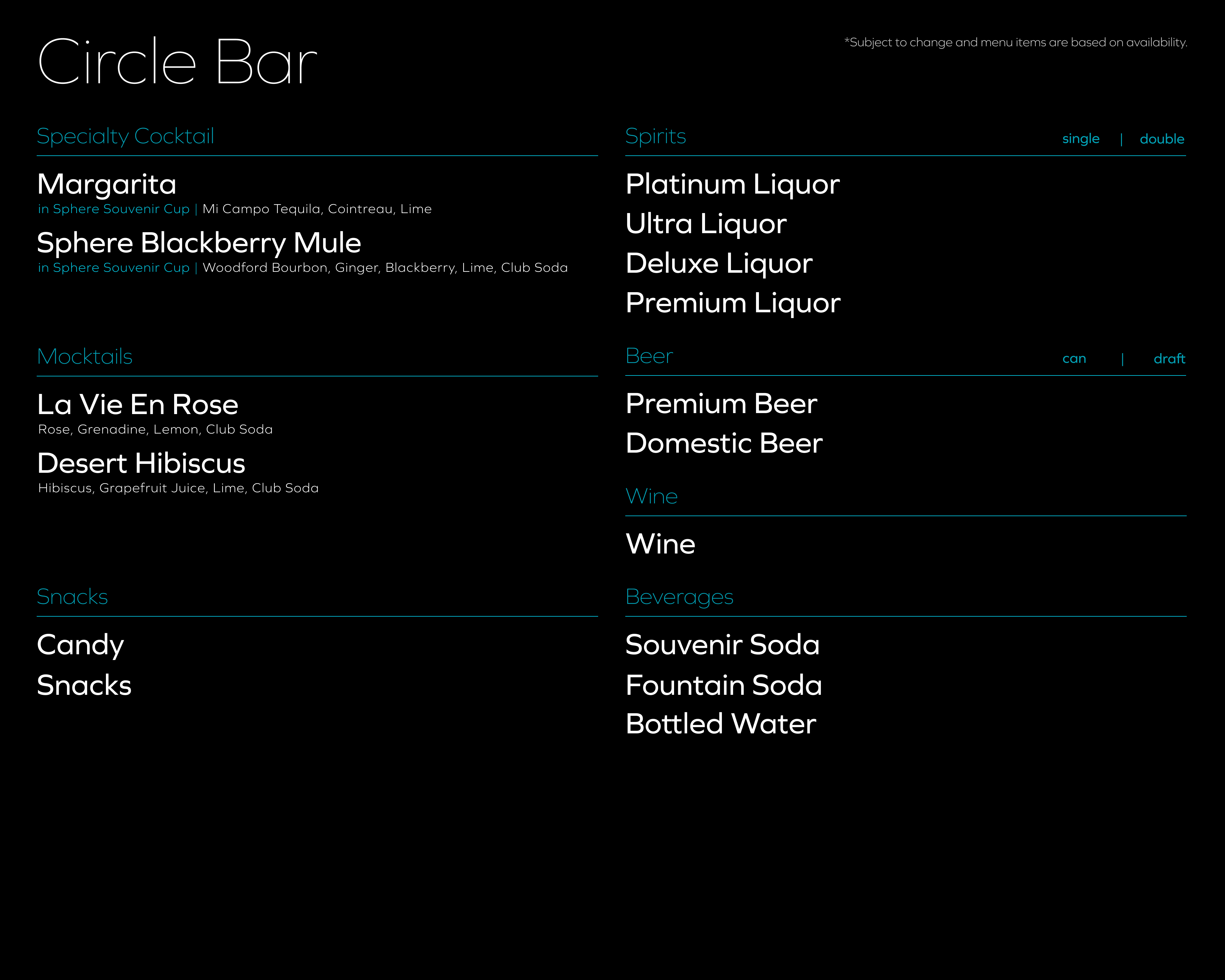Select Platinum Liquor
This screenshot has width=1225, height=980.
tap(732, 185)
